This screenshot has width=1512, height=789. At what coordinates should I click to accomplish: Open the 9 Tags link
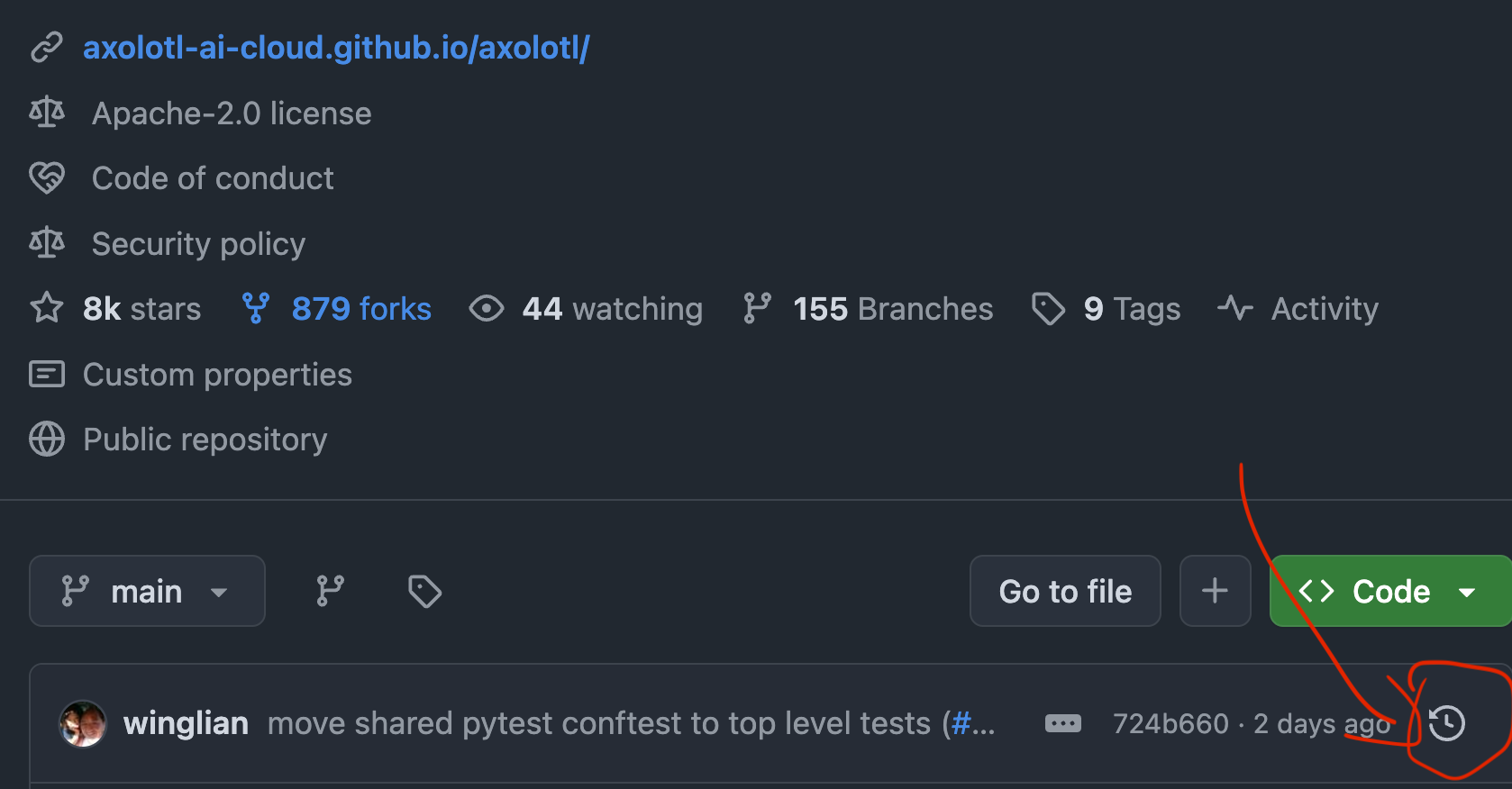pos(1131,309)
